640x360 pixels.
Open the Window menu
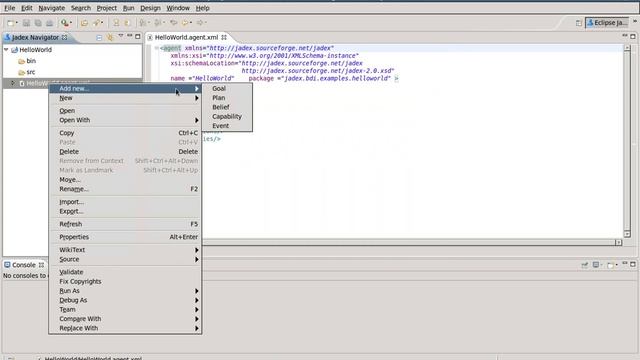point(178,8)
